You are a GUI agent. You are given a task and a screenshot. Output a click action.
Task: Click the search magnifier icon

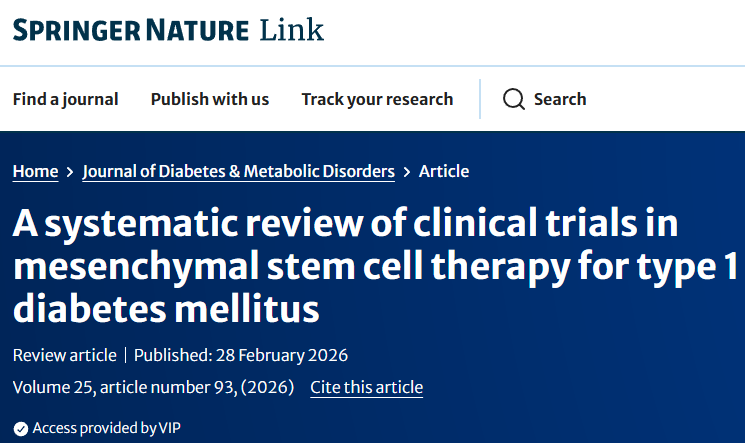[513, 99]
